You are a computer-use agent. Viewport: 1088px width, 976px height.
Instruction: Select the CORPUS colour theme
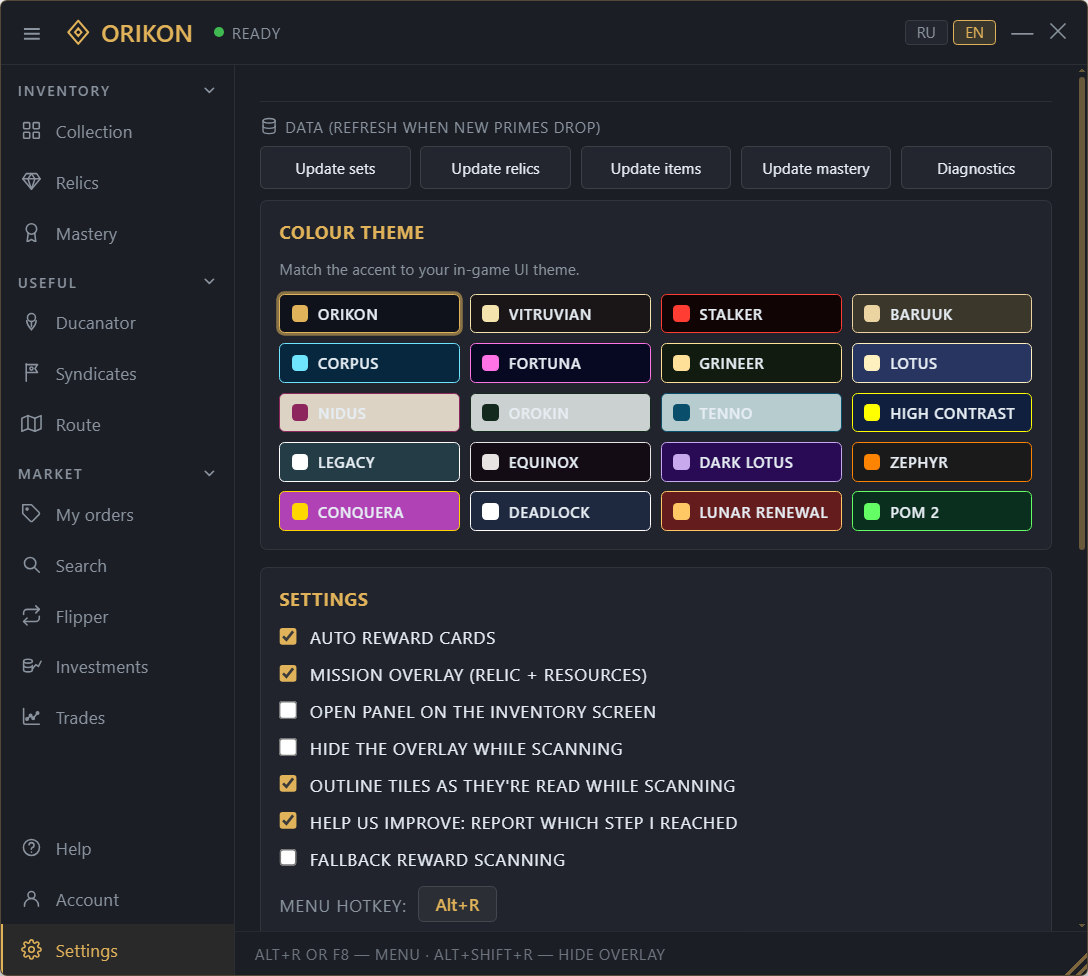coord(369,363)
